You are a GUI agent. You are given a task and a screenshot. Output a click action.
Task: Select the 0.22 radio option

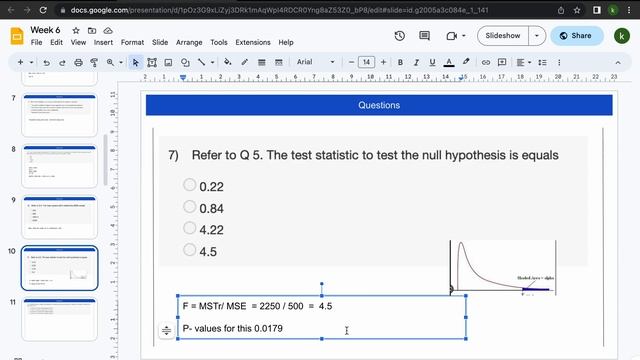coord(189,184)
